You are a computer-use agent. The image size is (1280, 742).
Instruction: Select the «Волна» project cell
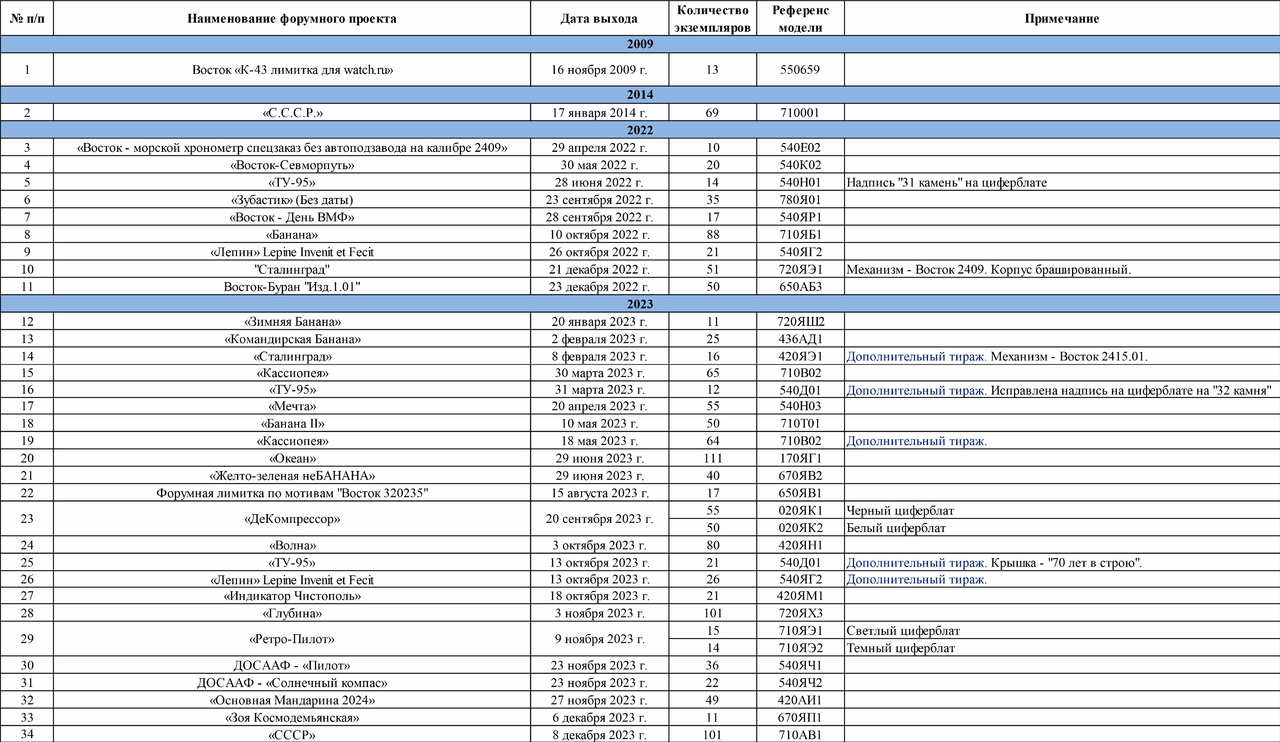tap(292, 547)
